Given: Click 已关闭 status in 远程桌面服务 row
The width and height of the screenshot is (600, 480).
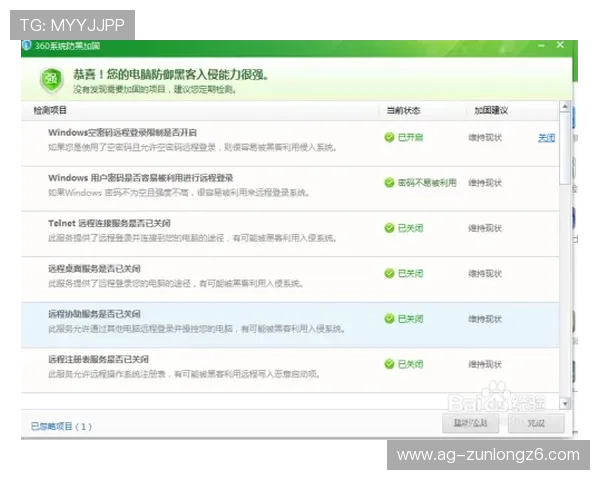Looking at the screenshot, I should (411, 273).
